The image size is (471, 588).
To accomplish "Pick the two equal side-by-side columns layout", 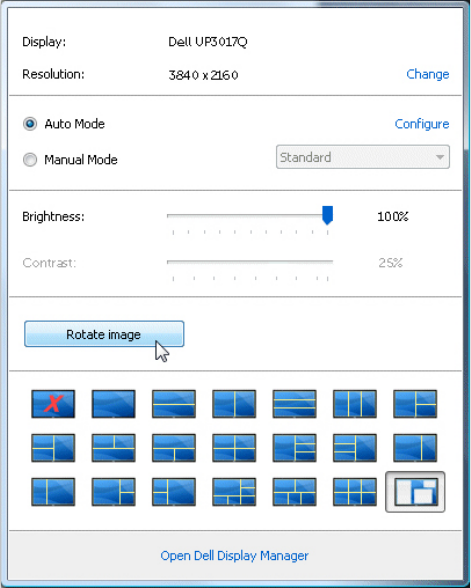I will pos(234,404).
